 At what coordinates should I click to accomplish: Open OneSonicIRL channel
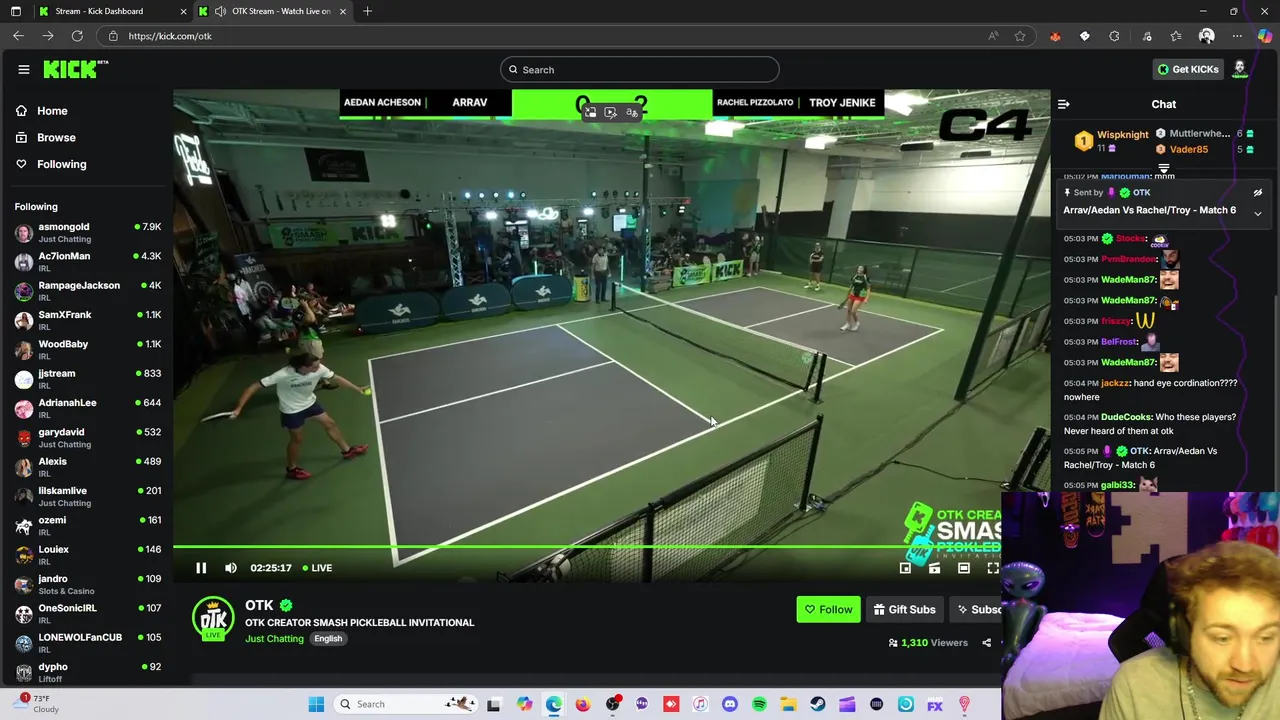[88, 614]
